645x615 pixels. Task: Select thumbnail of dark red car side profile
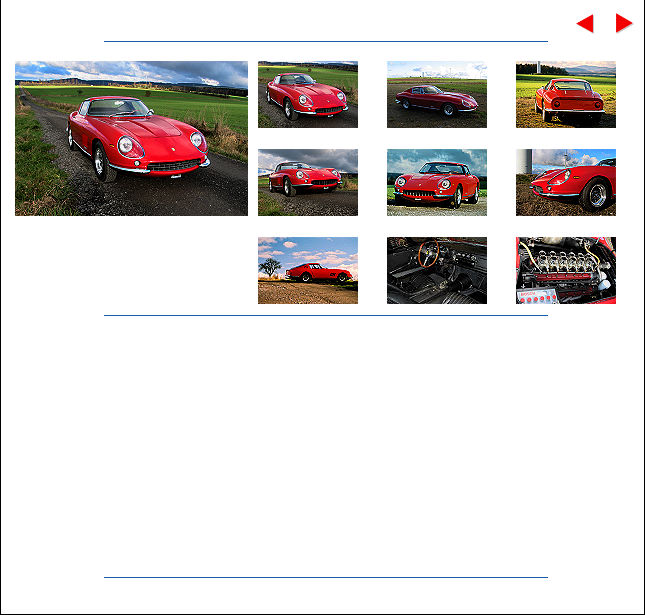click(x=437, y=94)
